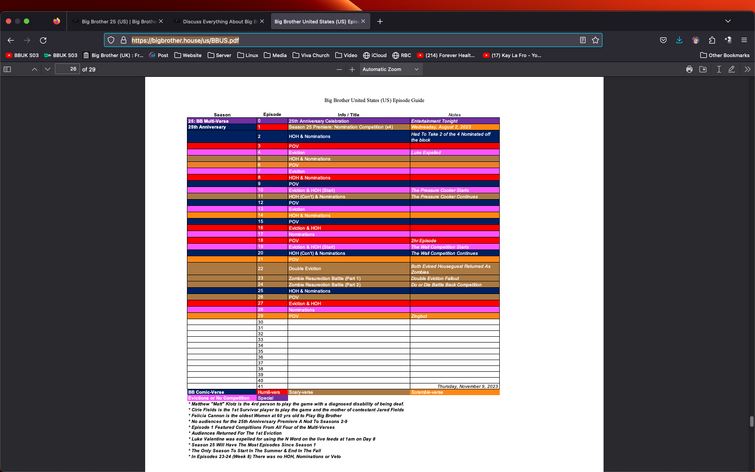Click 'Double Eviction' title cell
The width and height of the screenshot is (755, 472).
click(x=349, y=269)
